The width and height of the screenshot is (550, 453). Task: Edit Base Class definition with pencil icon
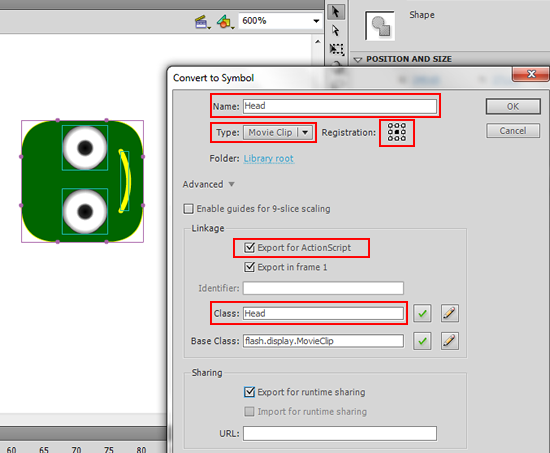(450, 341)
